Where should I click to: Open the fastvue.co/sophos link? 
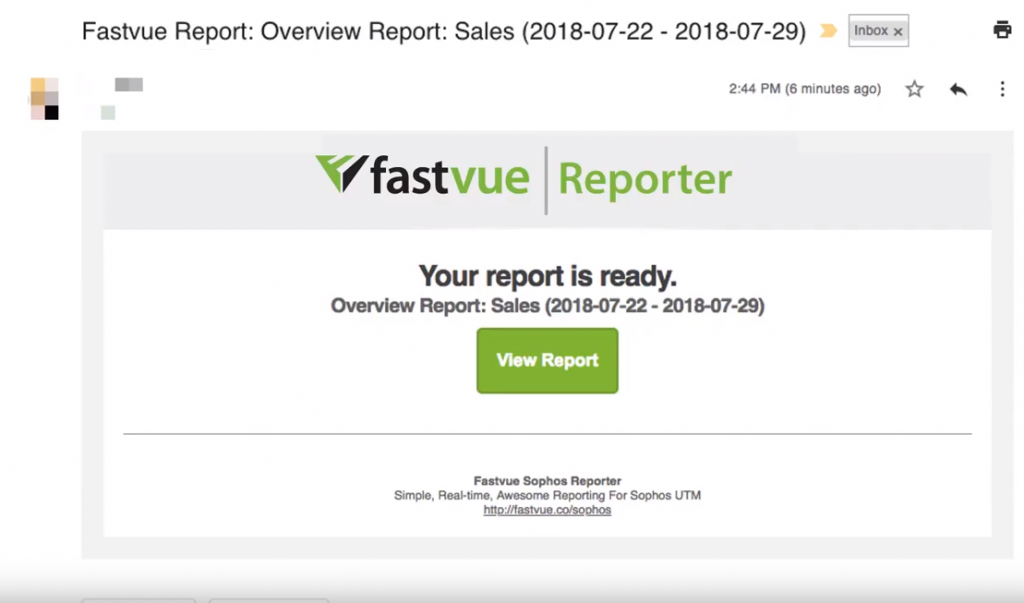point(547,510)
